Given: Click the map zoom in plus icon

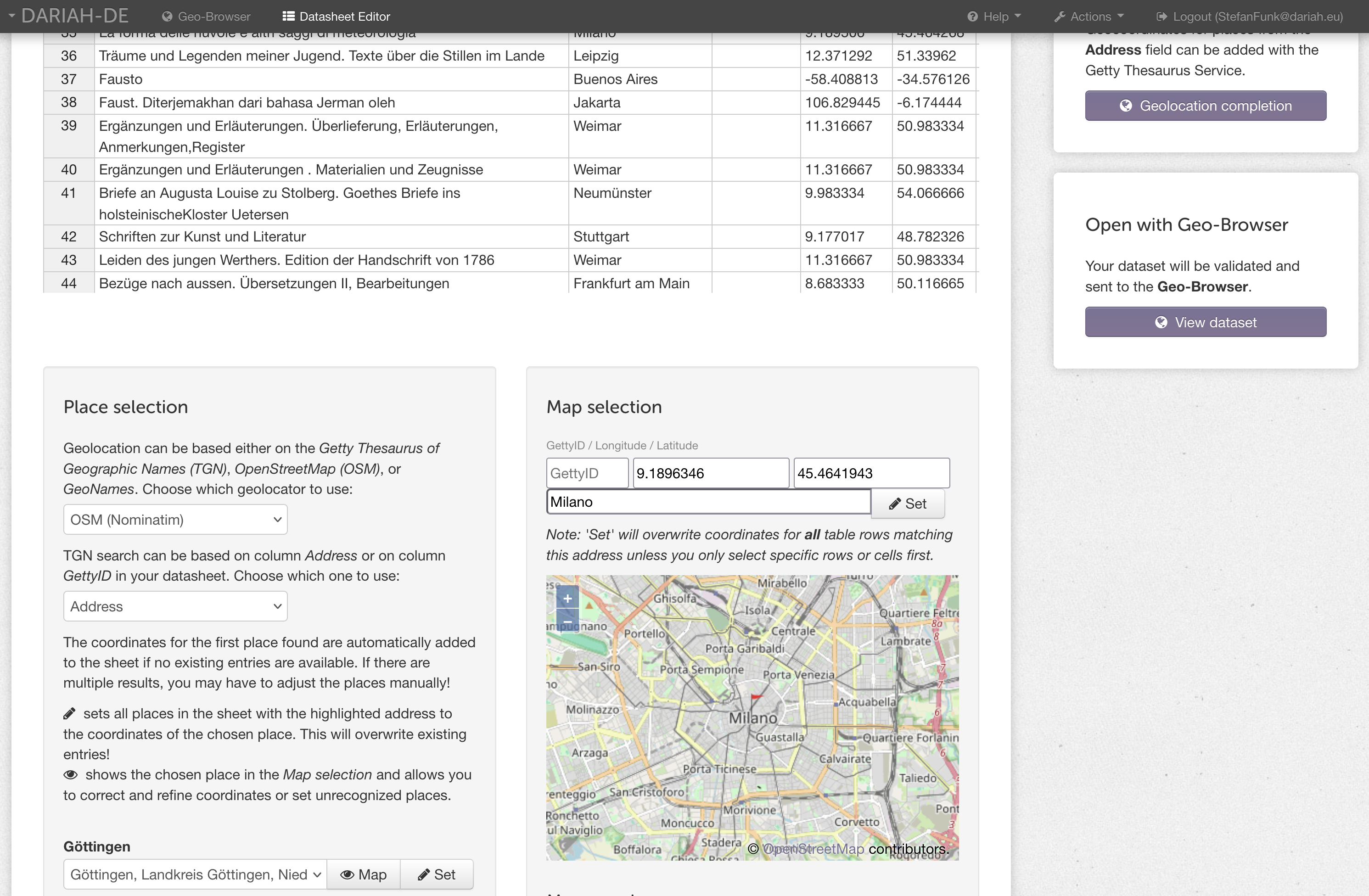Looking at the screenshot, I should (567, 598).
